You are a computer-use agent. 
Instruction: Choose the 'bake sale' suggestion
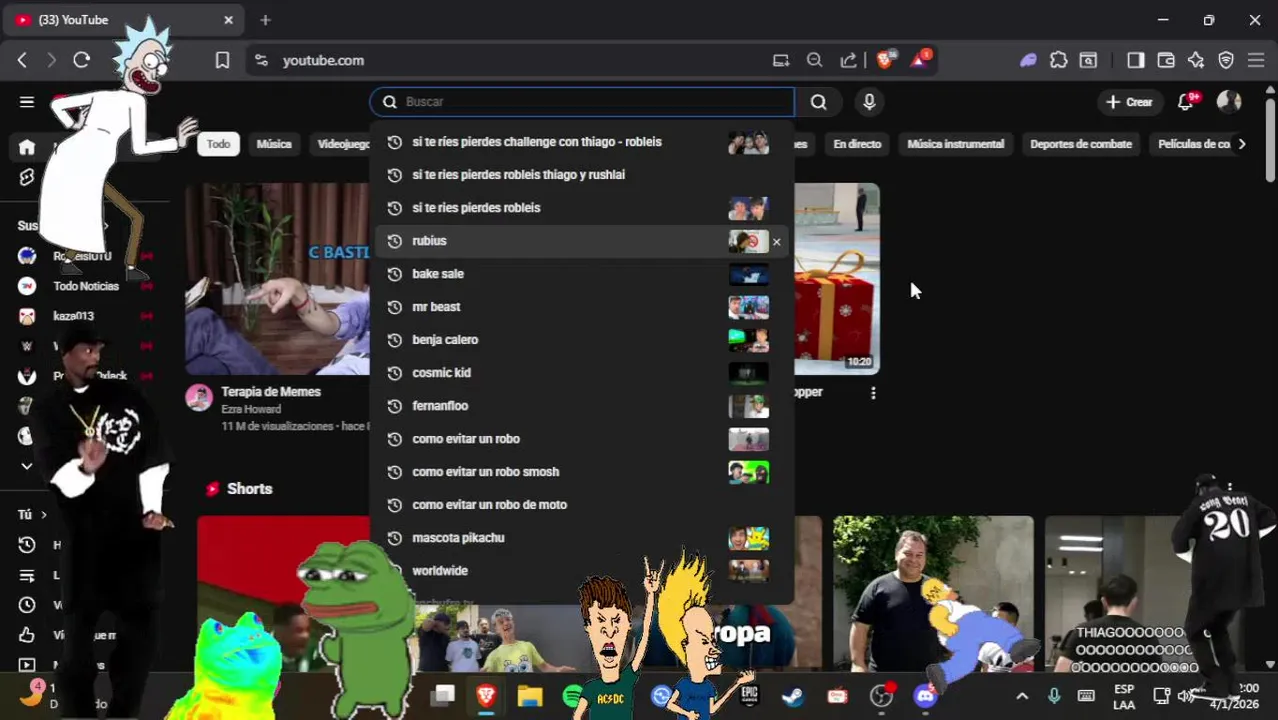[x=583, y=274]
